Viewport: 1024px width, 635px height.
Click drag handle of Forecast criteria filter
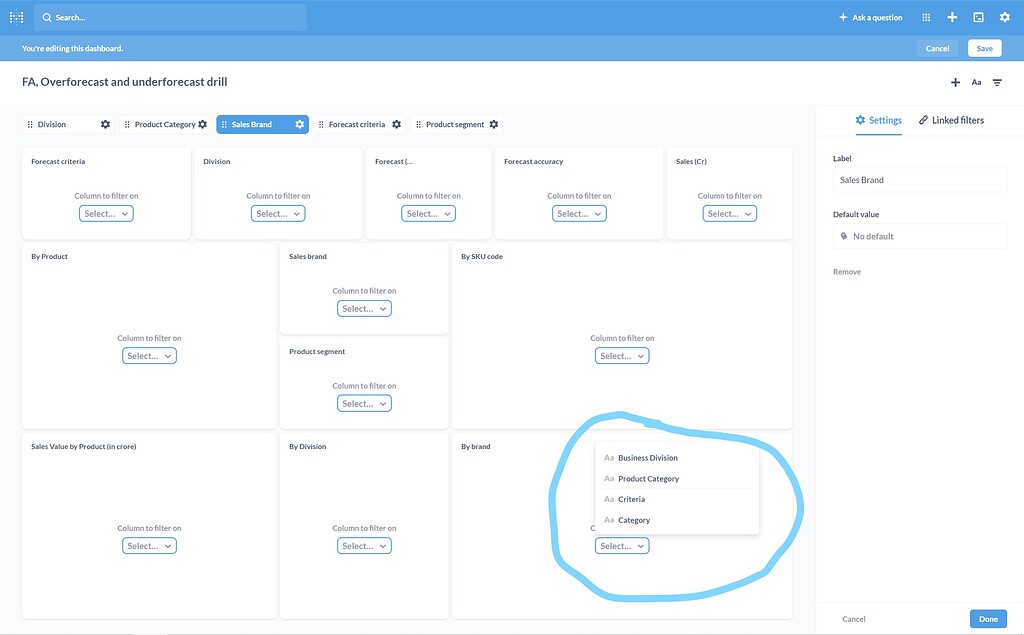[321, 124]
